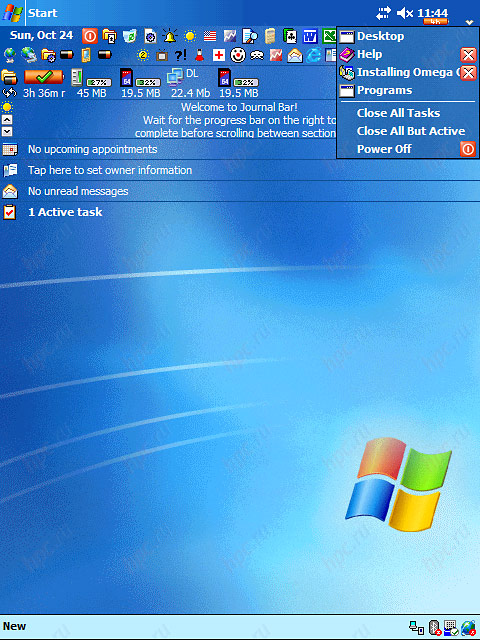Viewport: 480px width, 640px height.
Task: Open the recycle bin icon in the toolbar
Action: [130, 36]
